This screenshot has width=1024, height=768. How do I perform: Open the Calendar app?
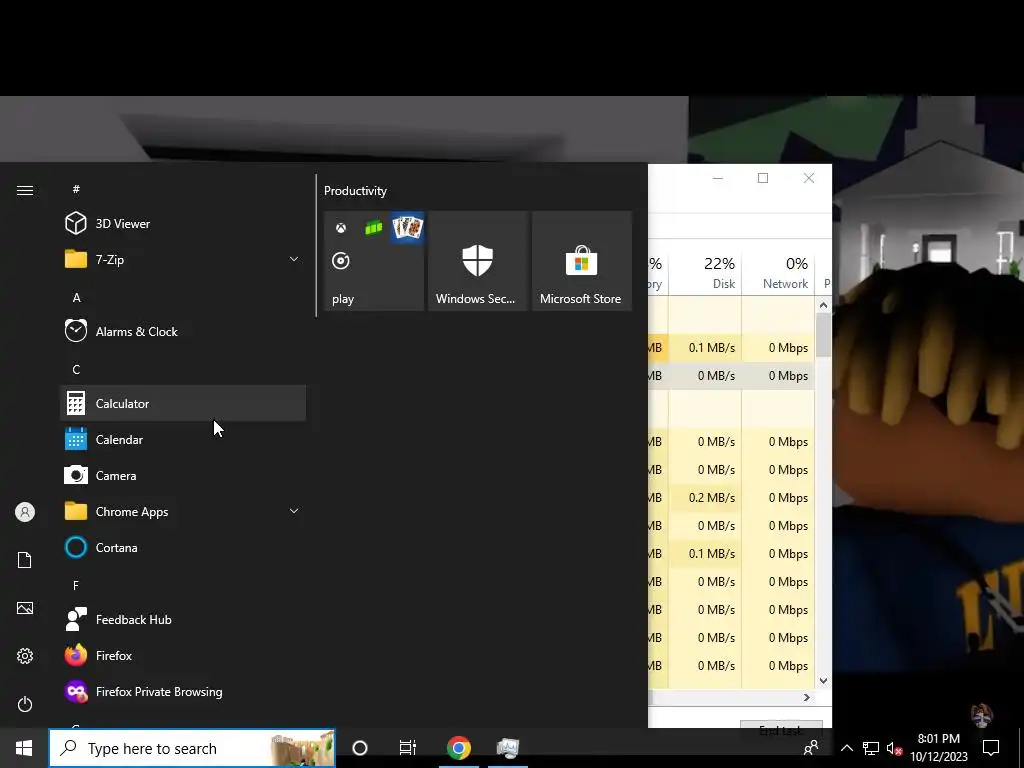pyautogui.click(x=182, y=440)
